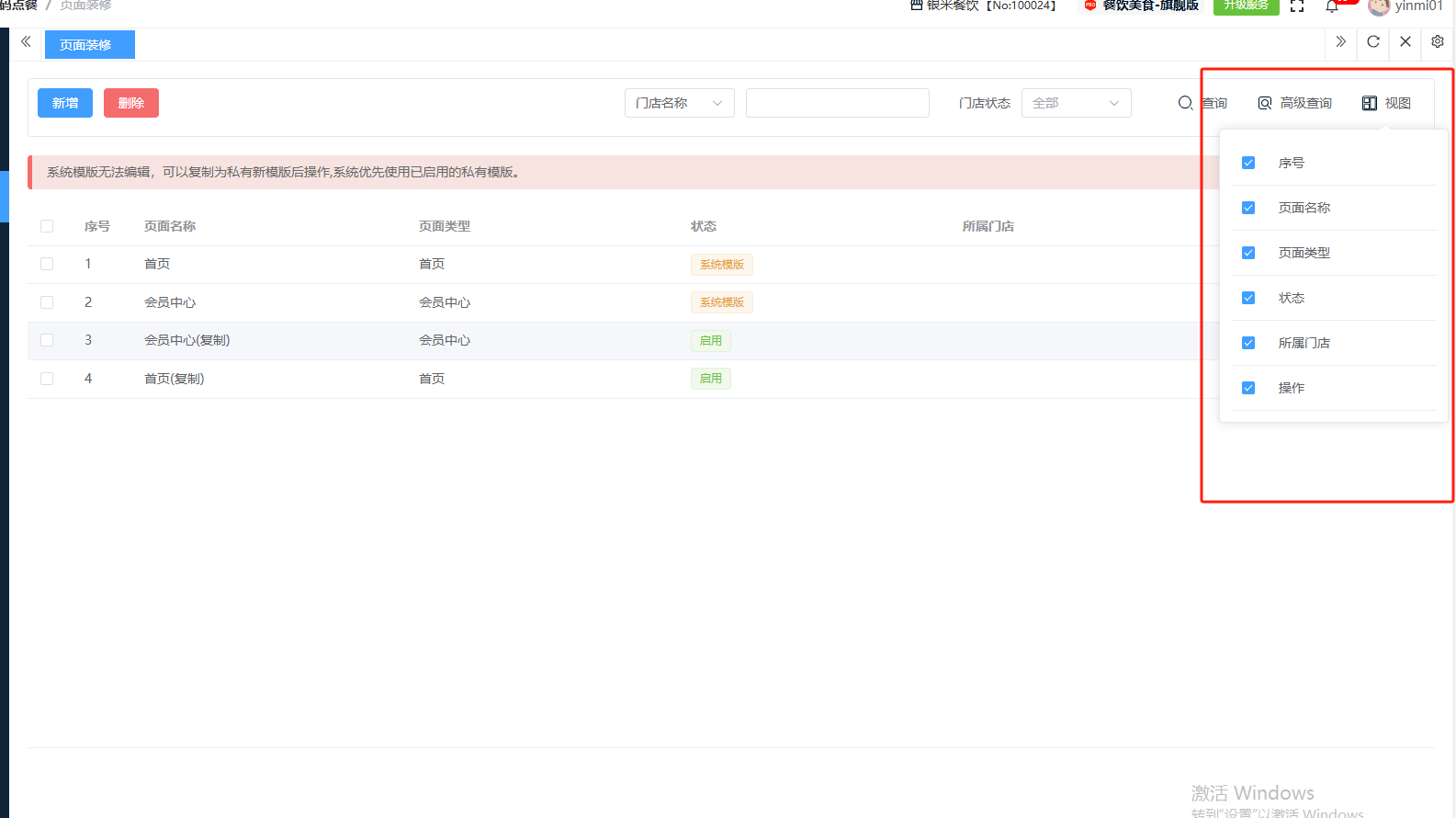The width and height of the screenshot is (1456, 818).
Task: Click the 查询 search magnifier icon
Action: coord(1186,103)
